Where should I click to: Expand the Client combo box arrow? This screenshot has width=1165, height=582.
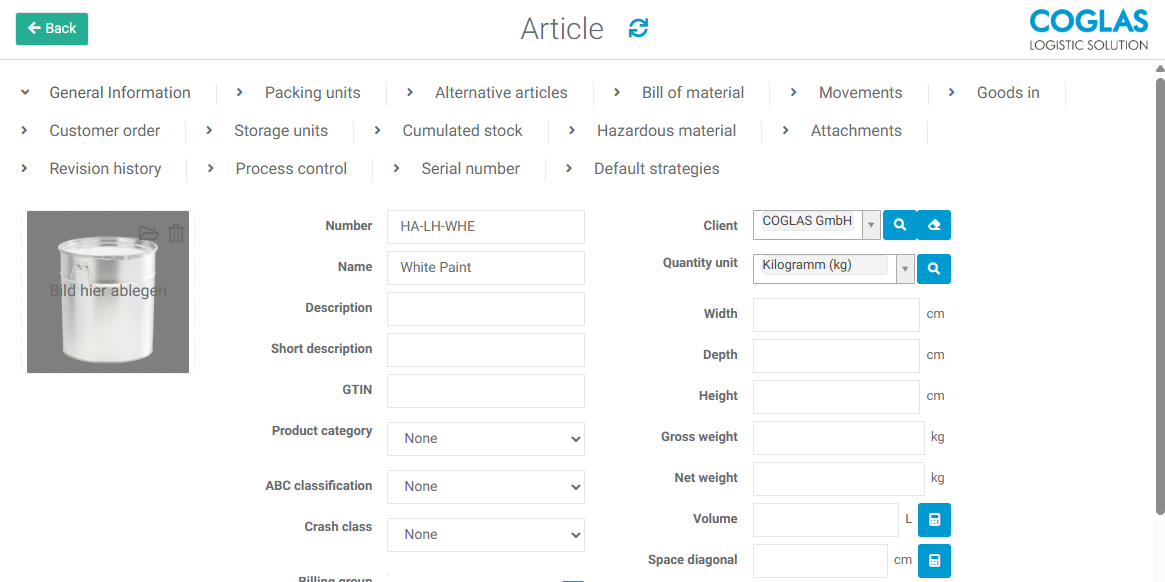[x=870, y=225]
